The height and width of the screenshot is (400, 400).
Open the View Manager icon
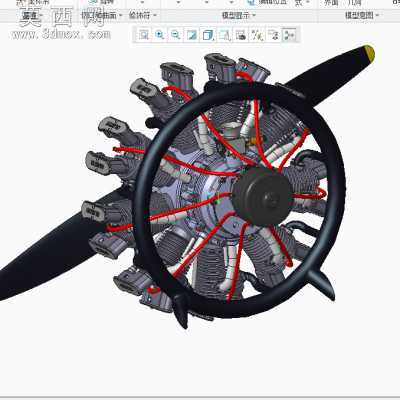(241, 35)
